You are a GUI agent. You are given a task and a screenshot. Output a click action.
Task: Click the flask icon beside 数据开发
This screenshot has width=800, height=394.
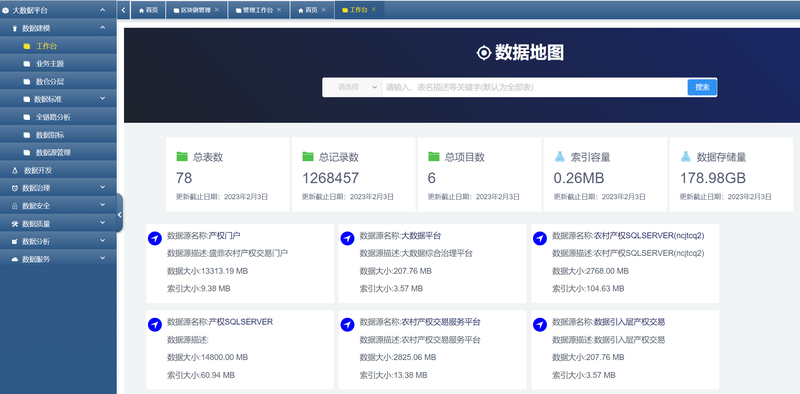(15, 170)
